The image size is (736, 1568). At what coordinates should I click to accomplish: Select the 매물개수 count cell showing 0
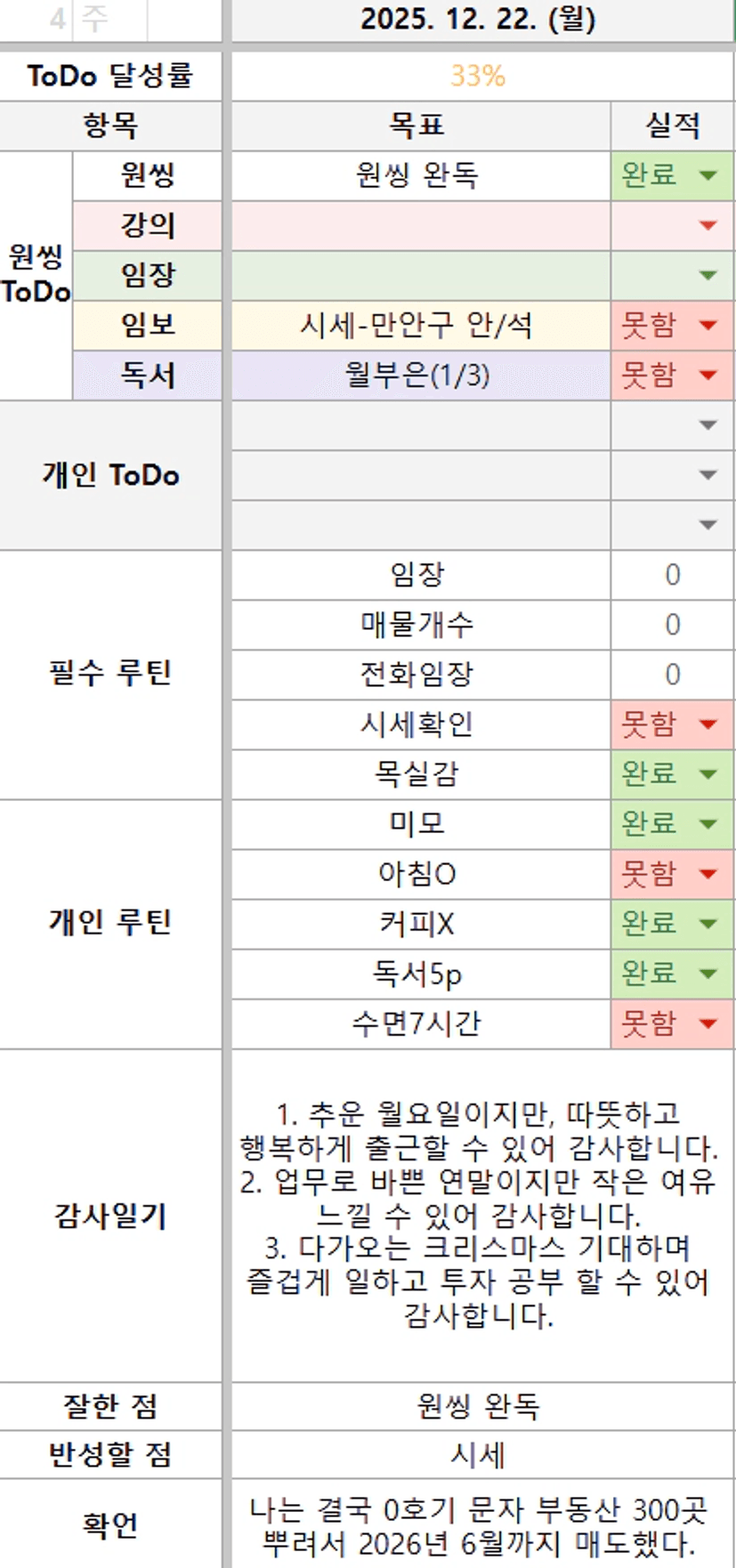(x=672, y=625)
